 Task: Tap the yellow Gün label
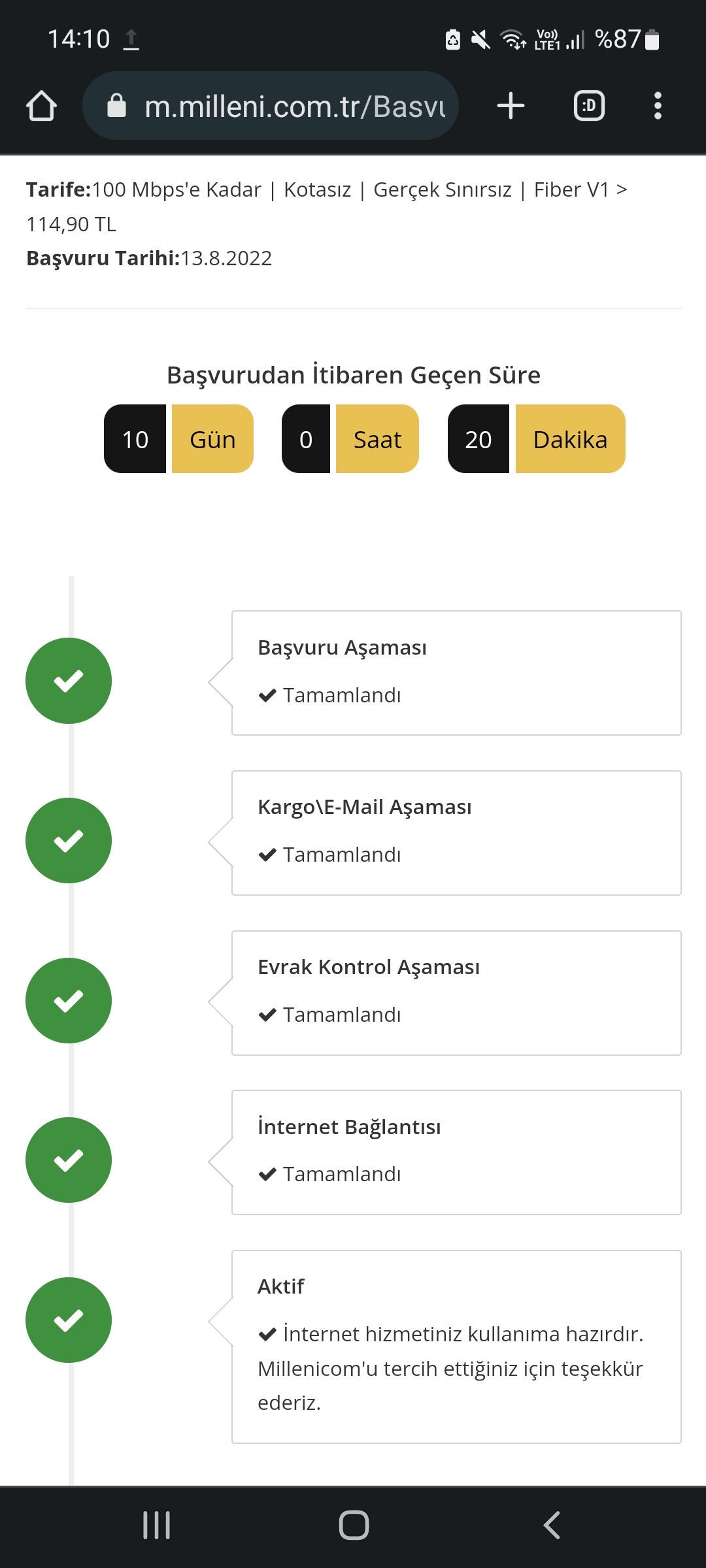click(x=212, y=439)
